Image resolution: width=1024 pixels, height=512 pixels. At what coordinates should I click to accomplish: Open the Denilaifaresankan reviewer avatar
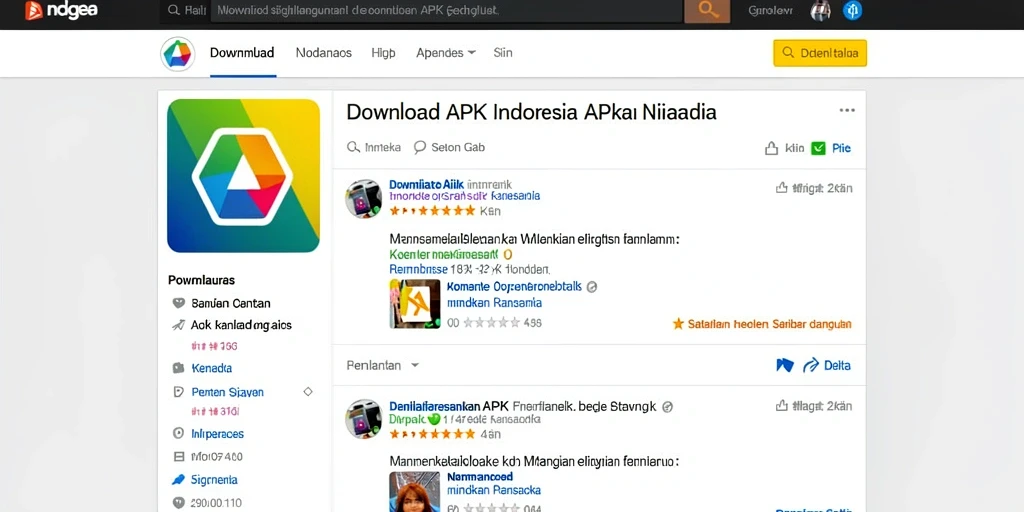(364, 419)
